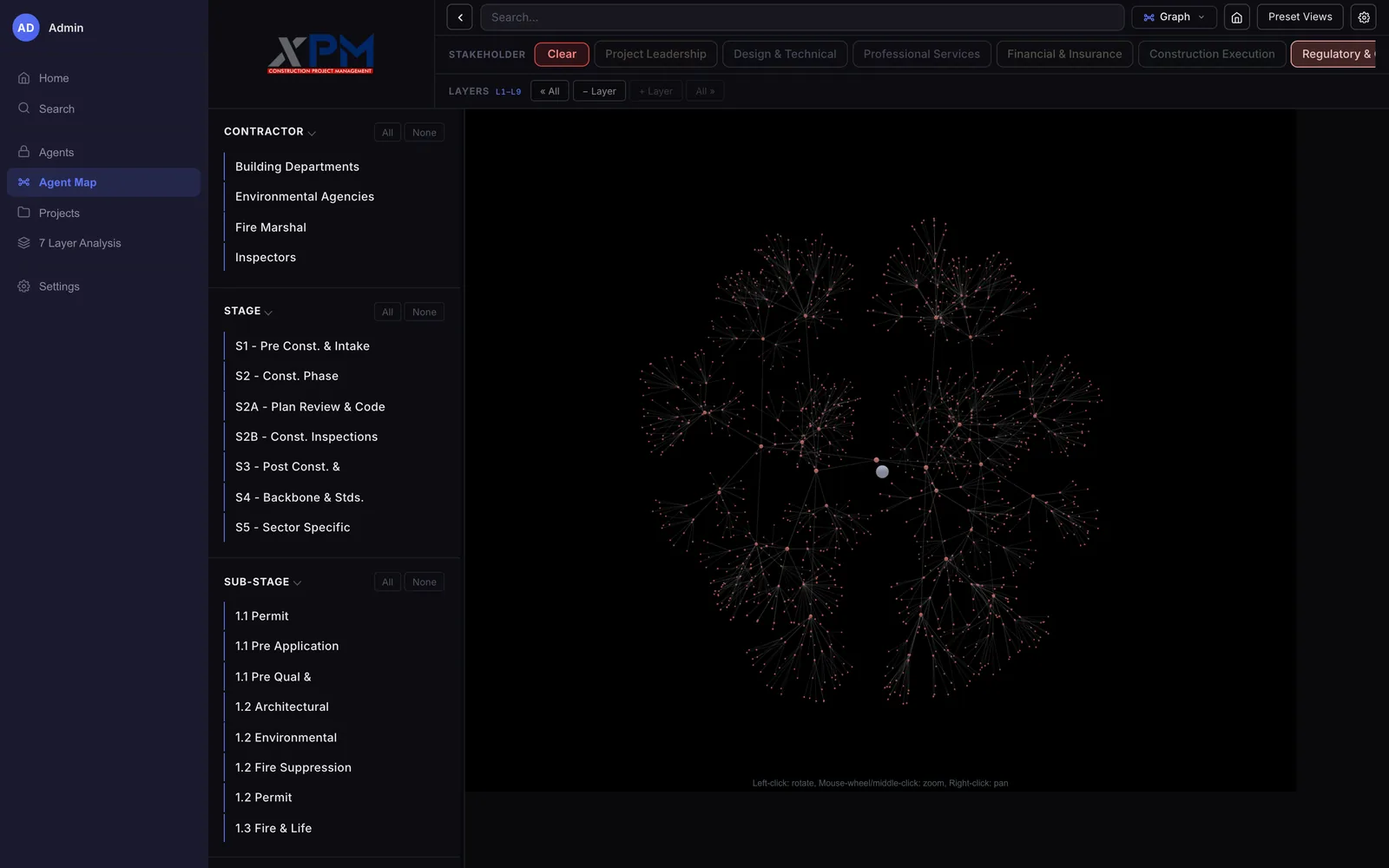Click the home view reset icon
1389x868 pixels.
(x=1237, y=17)
